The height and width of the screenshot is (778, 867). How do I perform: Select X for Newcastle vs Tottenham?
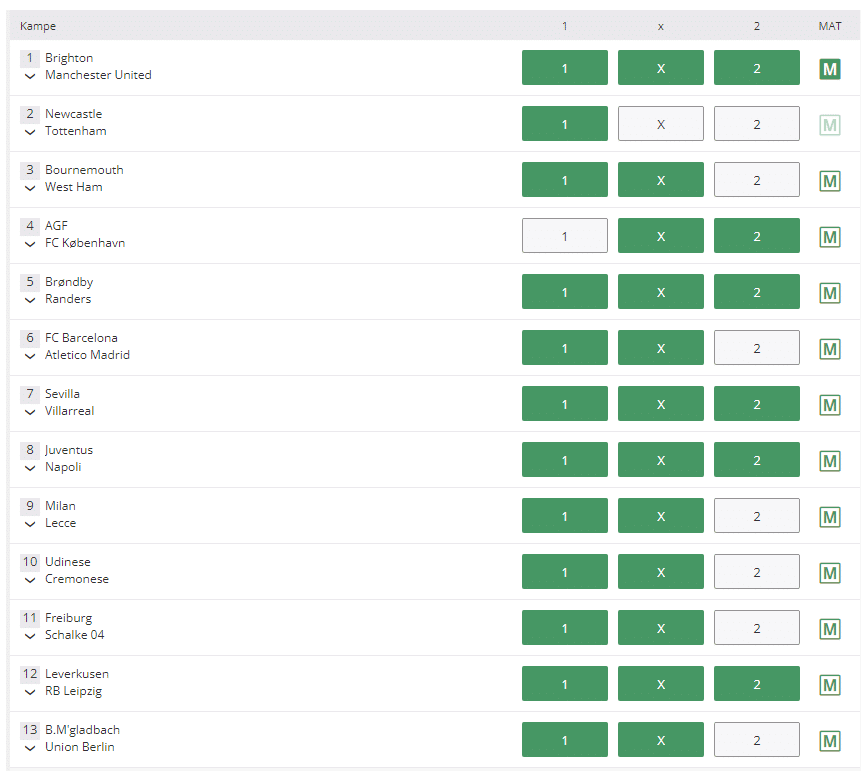[661, 124]
